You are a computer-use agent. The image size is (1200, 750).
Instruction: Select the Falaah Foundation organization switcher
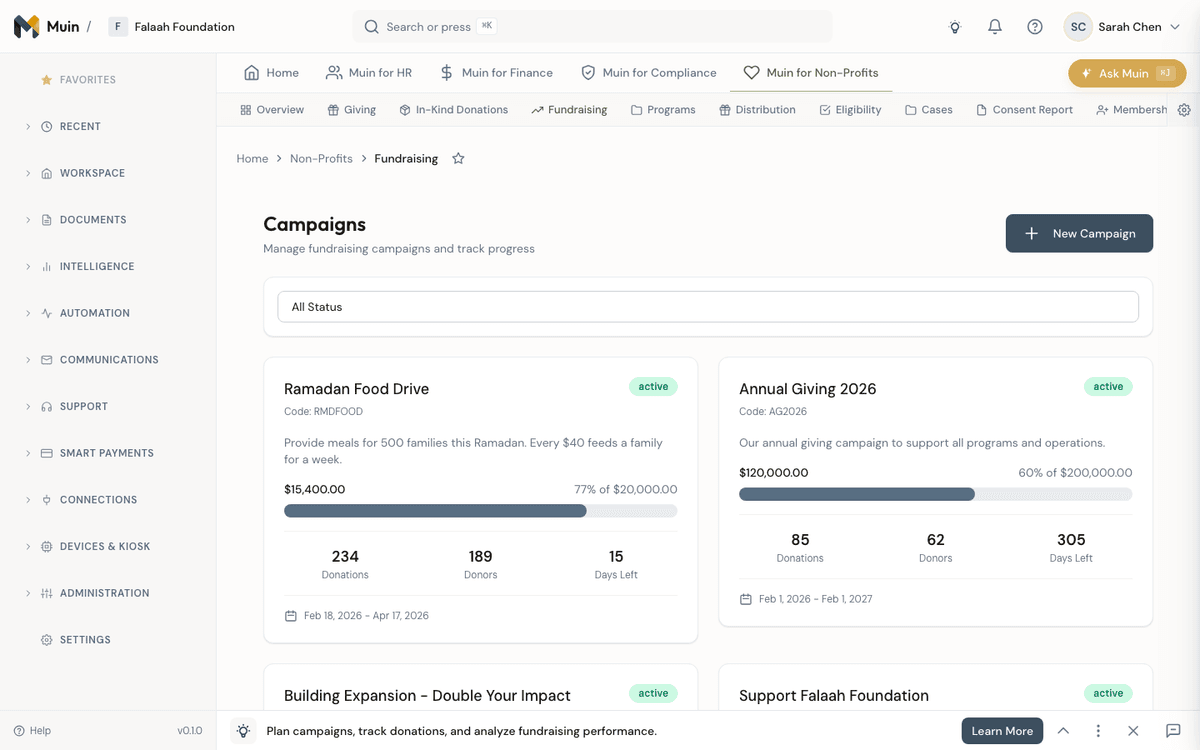[x=172, y=27]
